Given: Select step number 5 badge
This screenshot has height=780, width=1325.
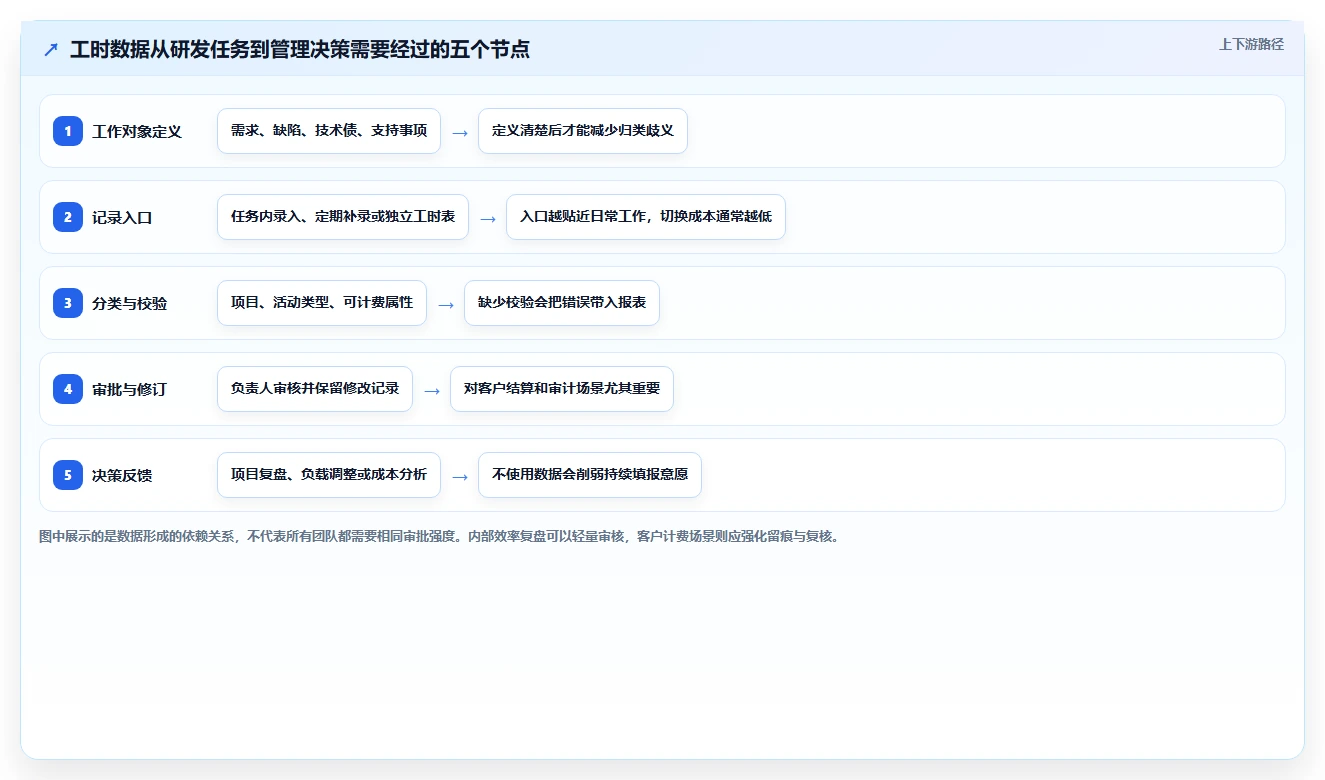Looking at the screenshot, I should tap(68, 475).
